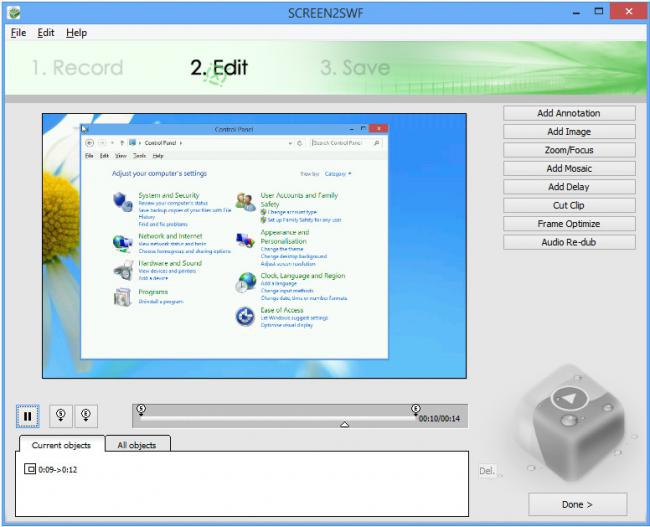This screenshot has width=650, height=527.
Task: Click the Audio Re-dub button
Action: pyautogui.click(x=569, y=242)
